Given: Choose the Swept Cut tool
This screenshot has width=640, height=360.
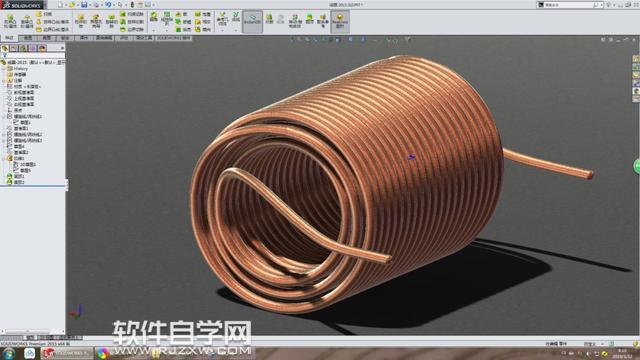Looking at the screenshot, I should [x=132, y=14].
